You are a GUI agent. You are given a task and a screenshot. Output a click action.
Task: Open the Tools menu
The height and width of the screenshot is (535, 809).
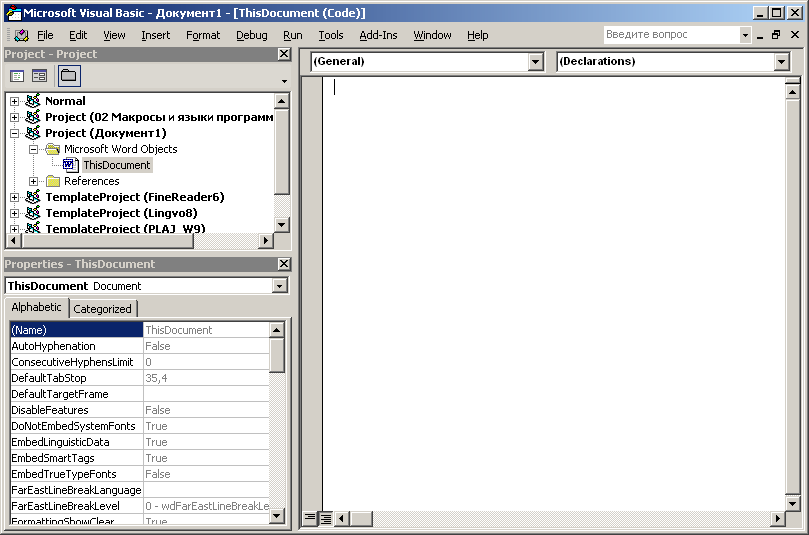coord(331,35)
